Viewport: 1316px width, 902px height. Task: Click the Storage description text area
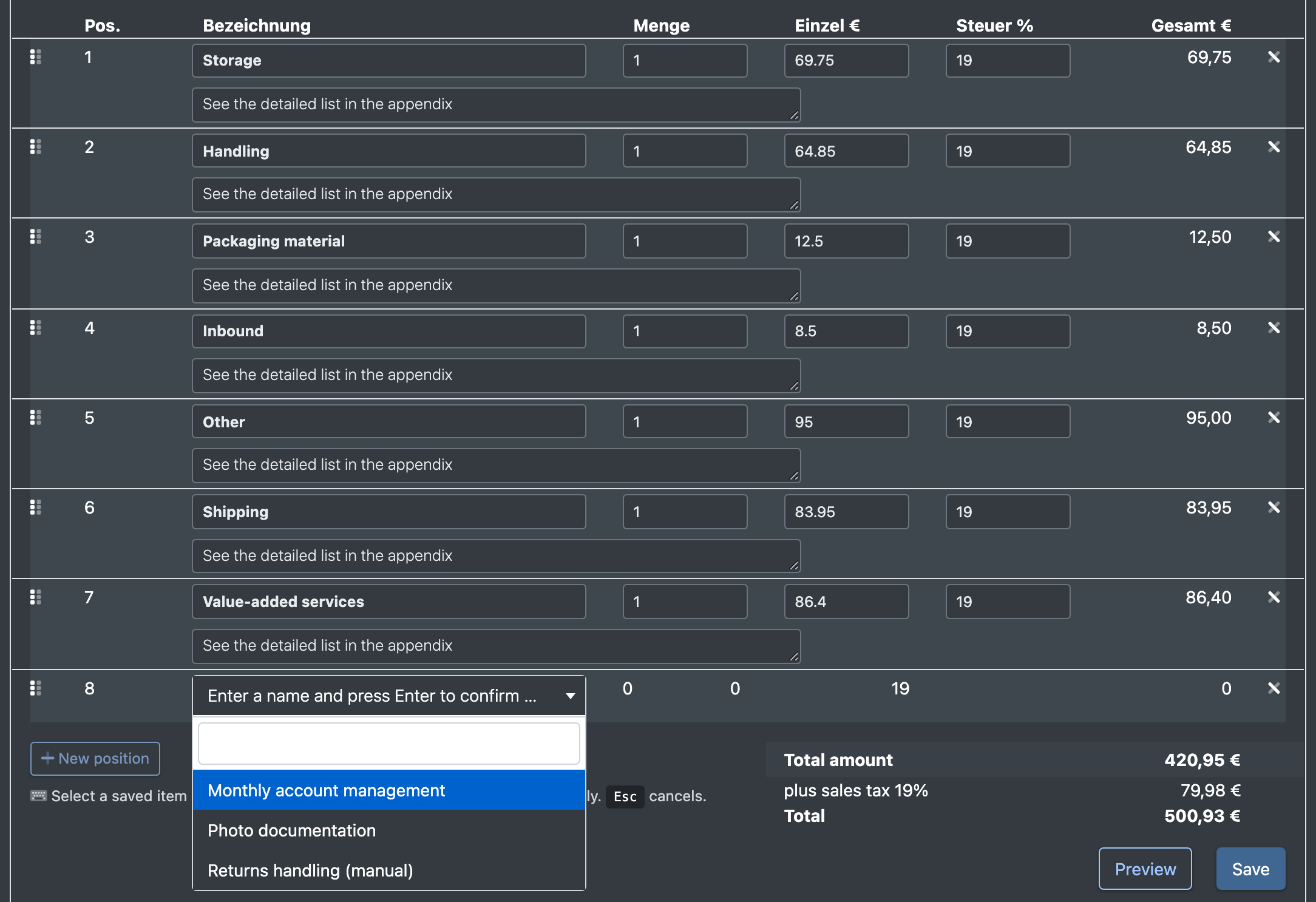[497, 105]
